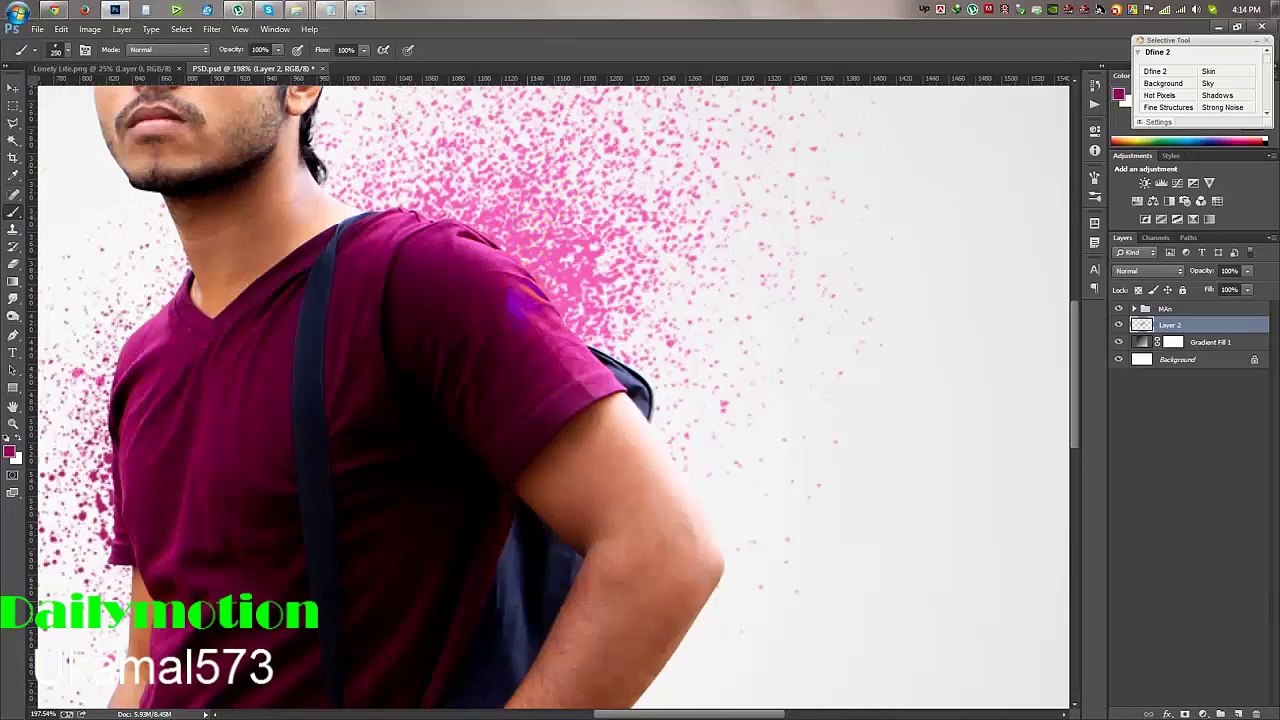Hide the MAn group layer

coord(1119,309)
